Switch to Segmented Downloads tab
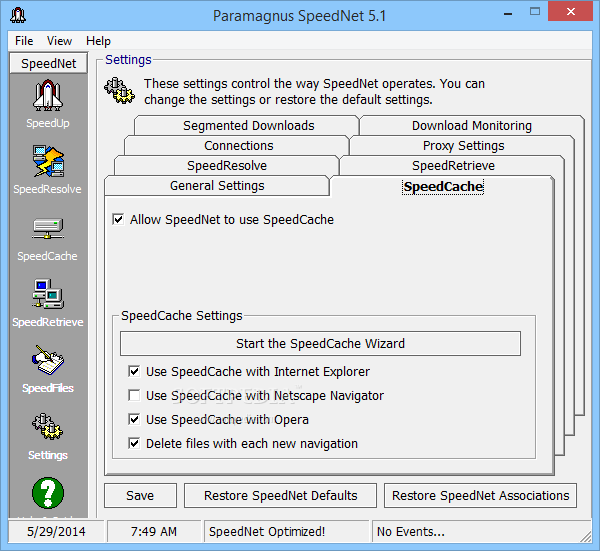The height and width of the screenshot is (551, 600). (248, 126)
